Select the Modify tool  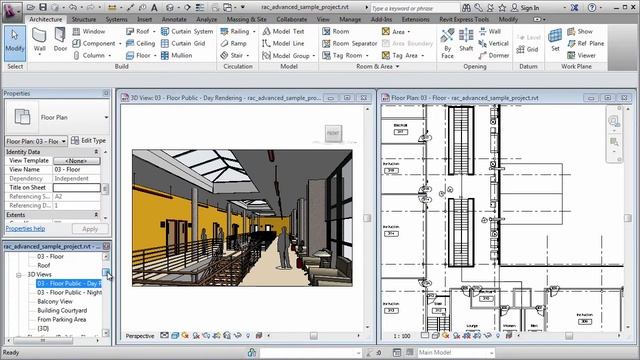coord(15,43)
